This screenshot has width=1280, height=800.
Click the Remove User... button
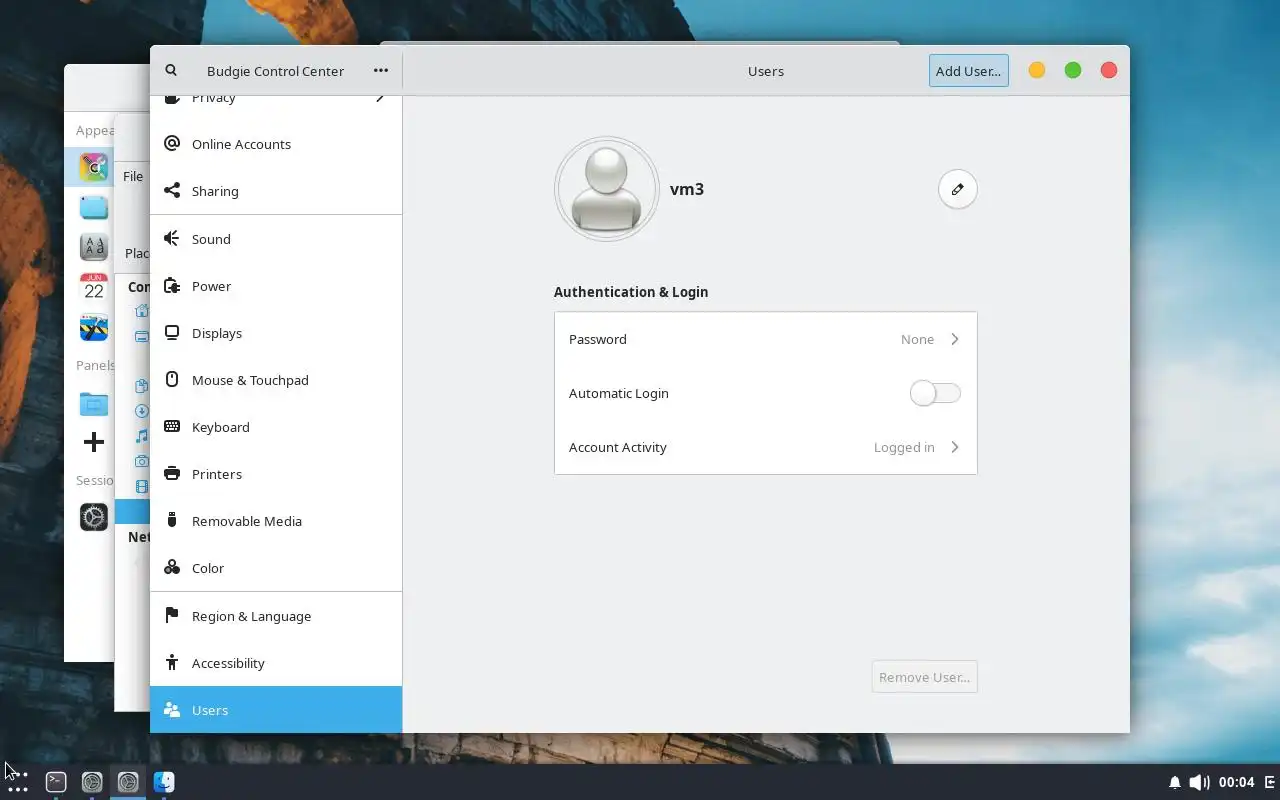[x=924, y=677]
